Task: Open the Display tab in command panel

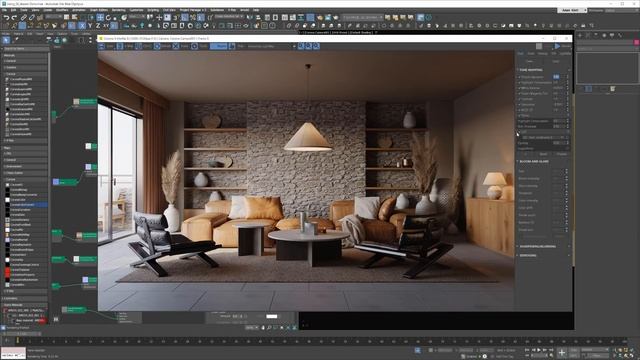Action: tap(612, 36)
